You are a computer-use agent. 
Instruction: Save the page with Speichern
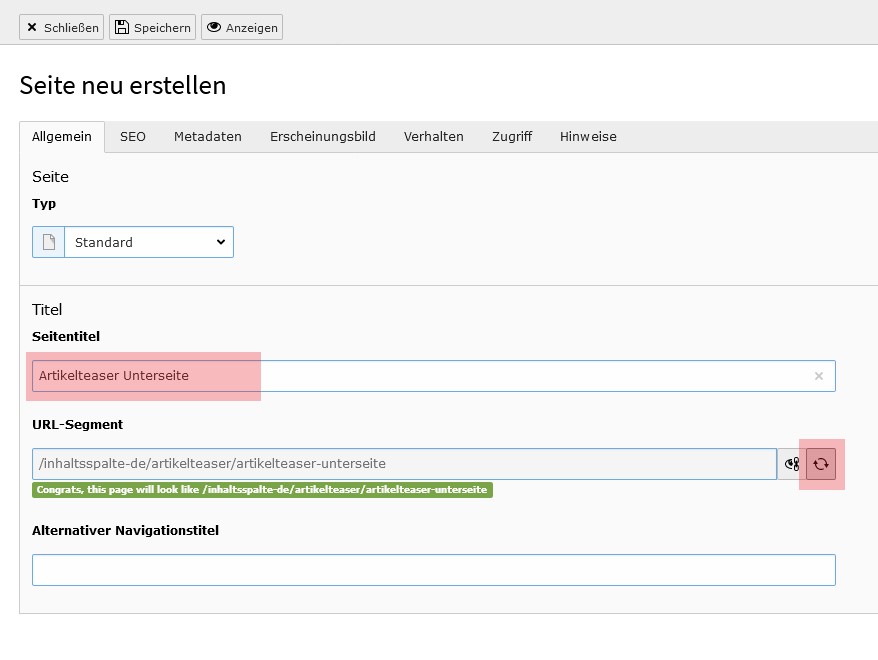[151, 27]
